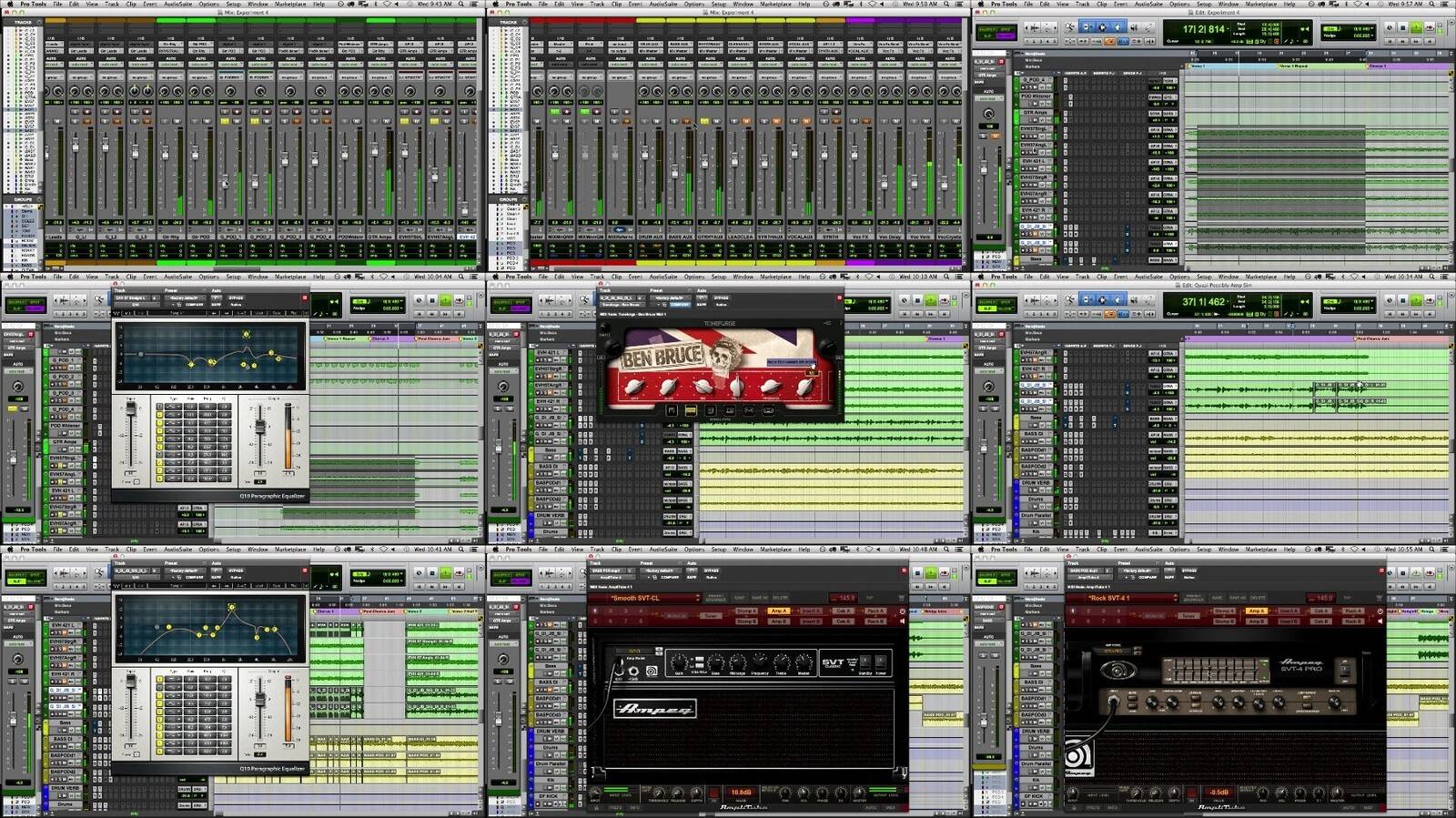The width and height of the screenshot is (1456, 818).
Task: Open Notification Center icon in top-right window menu bar
Action: tap(1443, 4)
